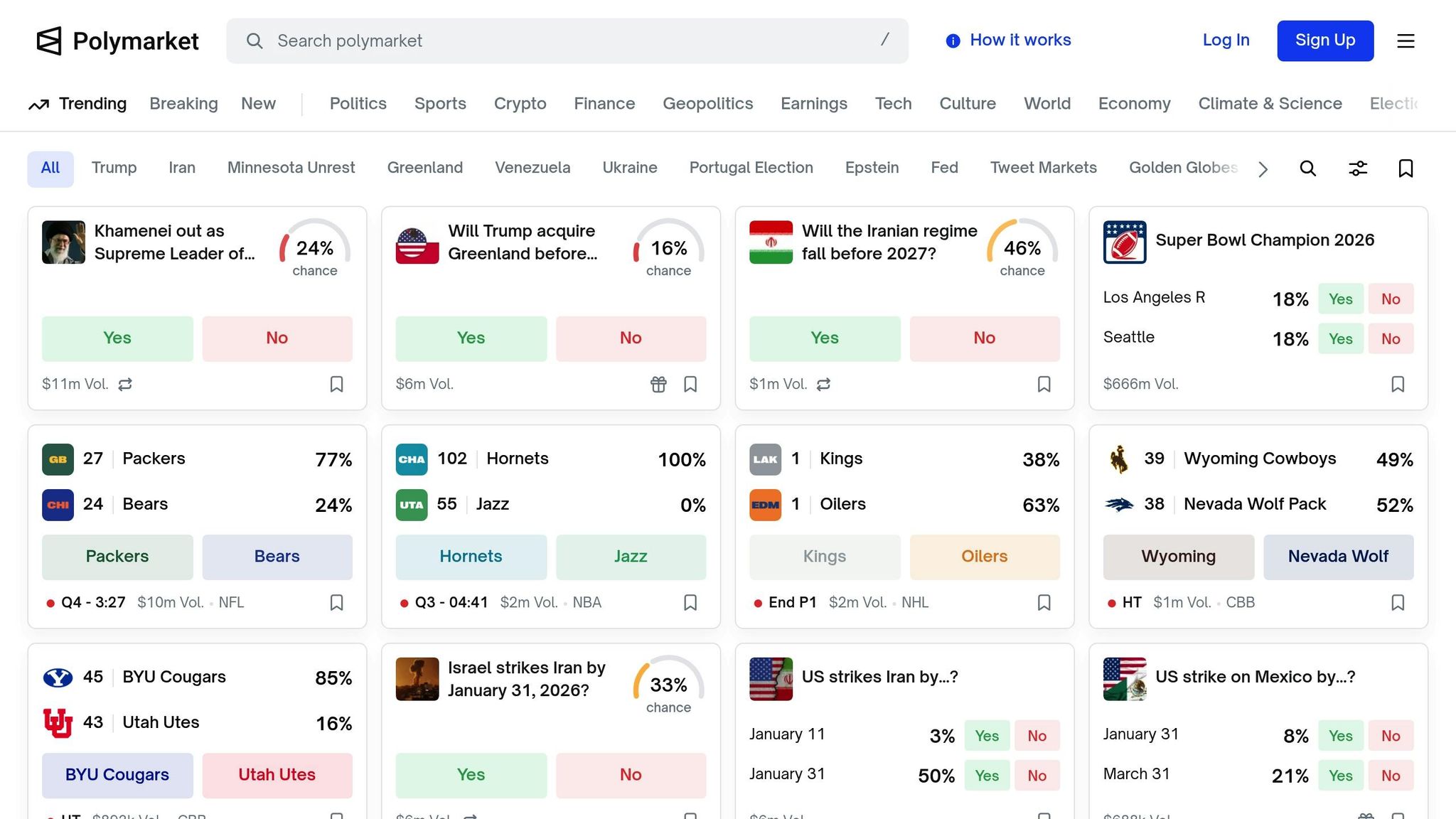Bookmark the Packers vs Bears game
The height and width of the screenshot is (819, 1456).
[x=336, y=603]
